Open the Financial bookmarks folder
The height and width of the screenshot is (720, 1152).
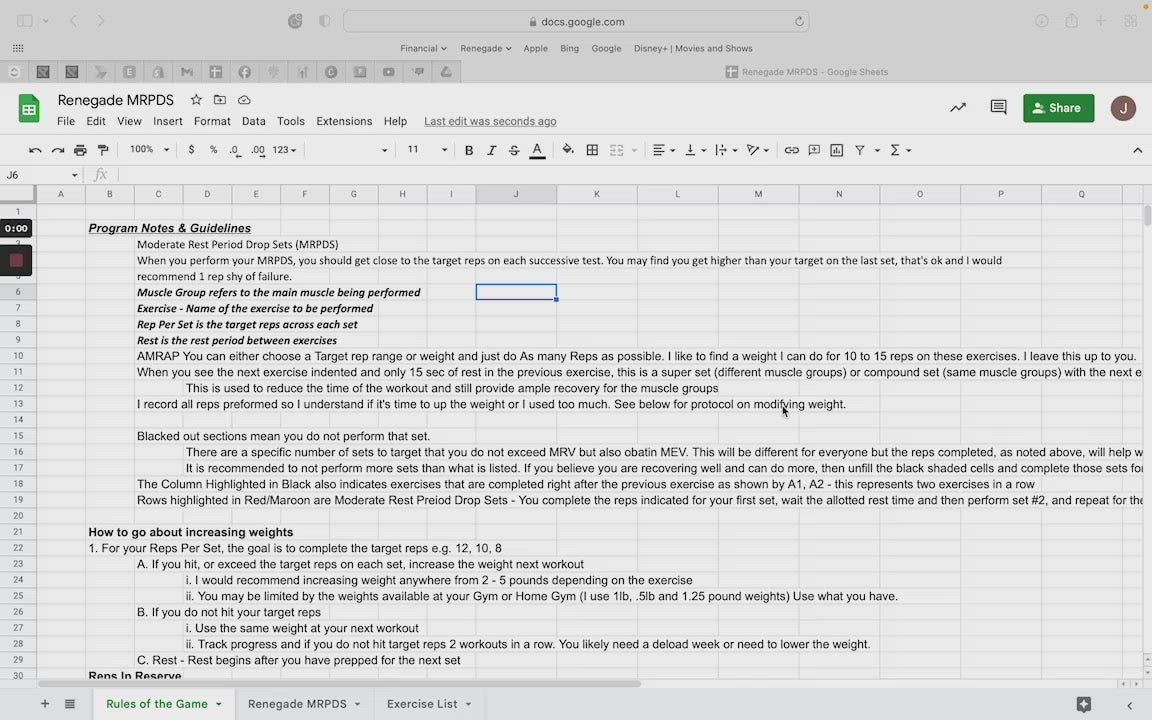tap(423, 48)
